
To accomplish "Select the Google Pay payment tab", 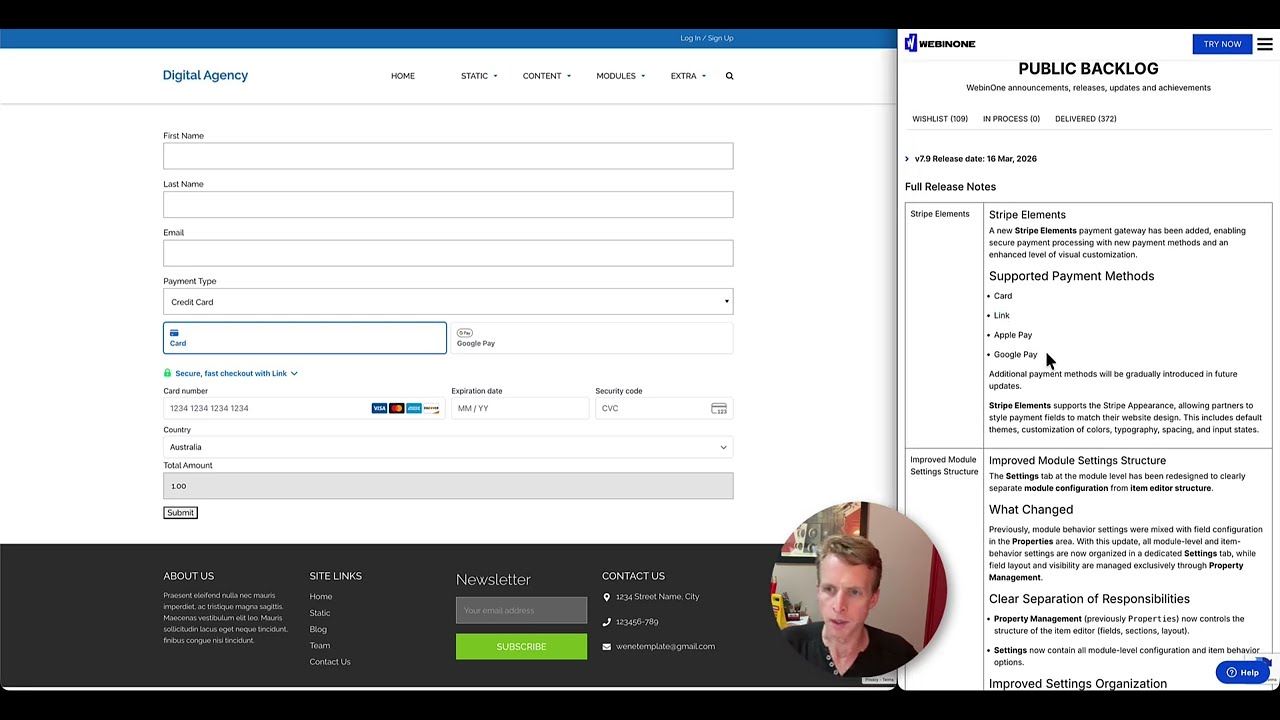I will (591, 338).
